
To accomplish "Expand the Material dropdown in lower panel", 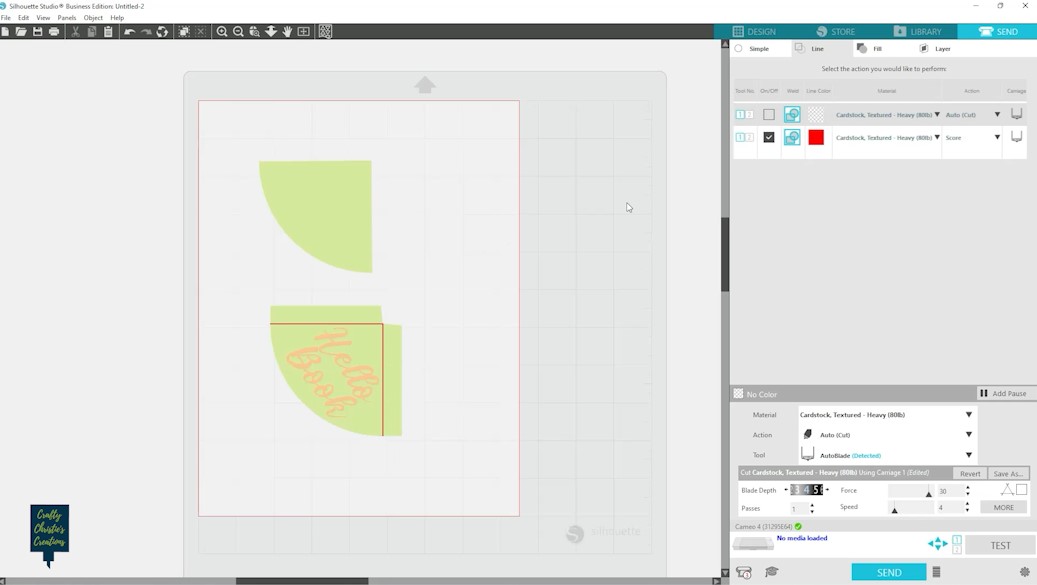I will [x=968, y=415].
